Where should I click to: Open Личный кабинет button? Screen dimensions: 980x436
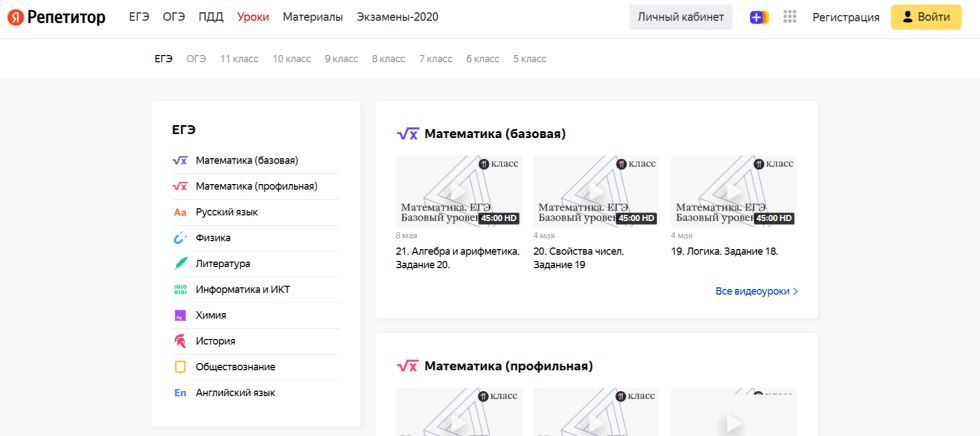(x=681, y=17)
